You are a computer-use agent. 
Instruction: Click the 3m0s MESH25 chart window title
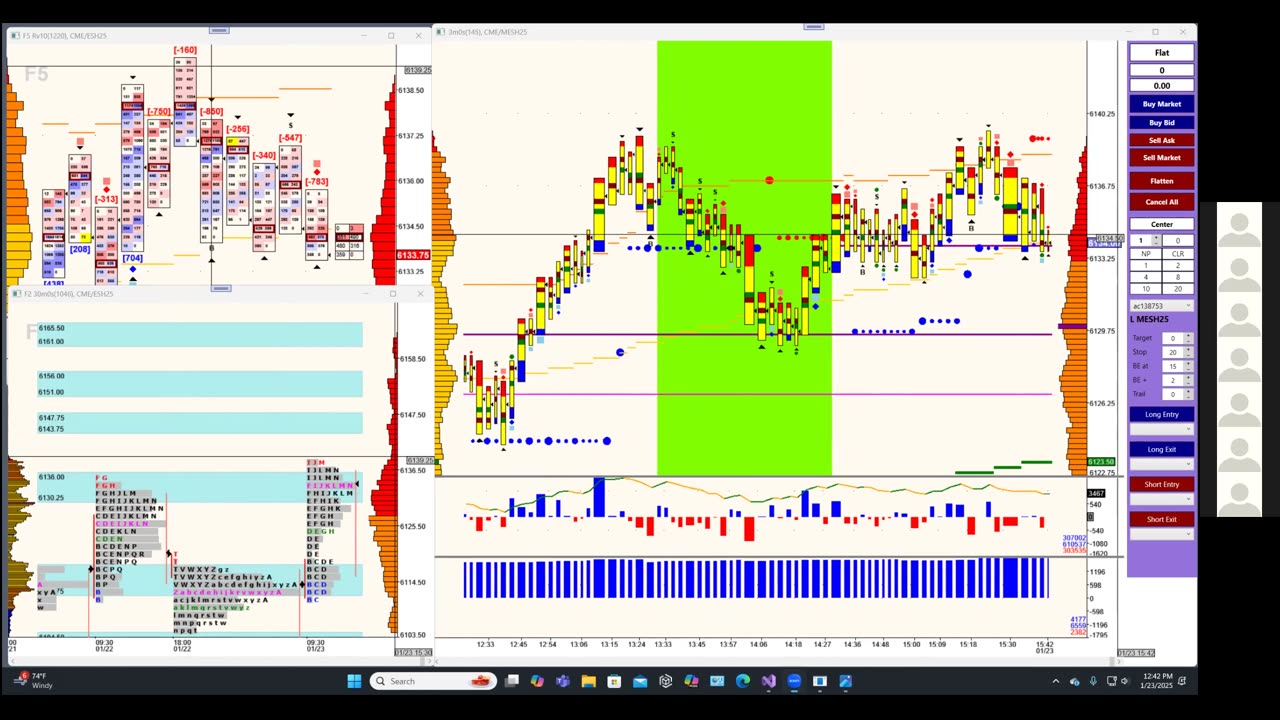click(x=487, y=32)
